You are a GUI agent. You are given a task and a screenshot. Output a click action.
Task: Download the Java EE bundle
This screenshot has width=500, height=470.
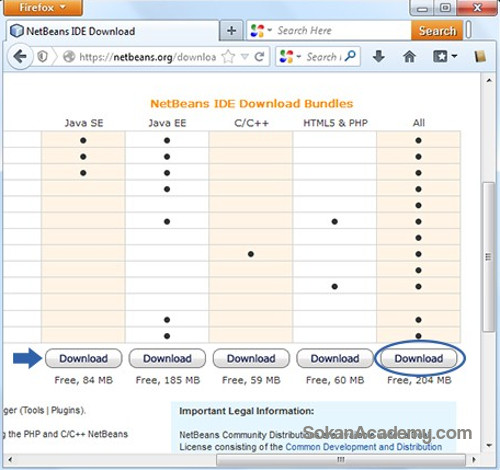click(167, 358)
